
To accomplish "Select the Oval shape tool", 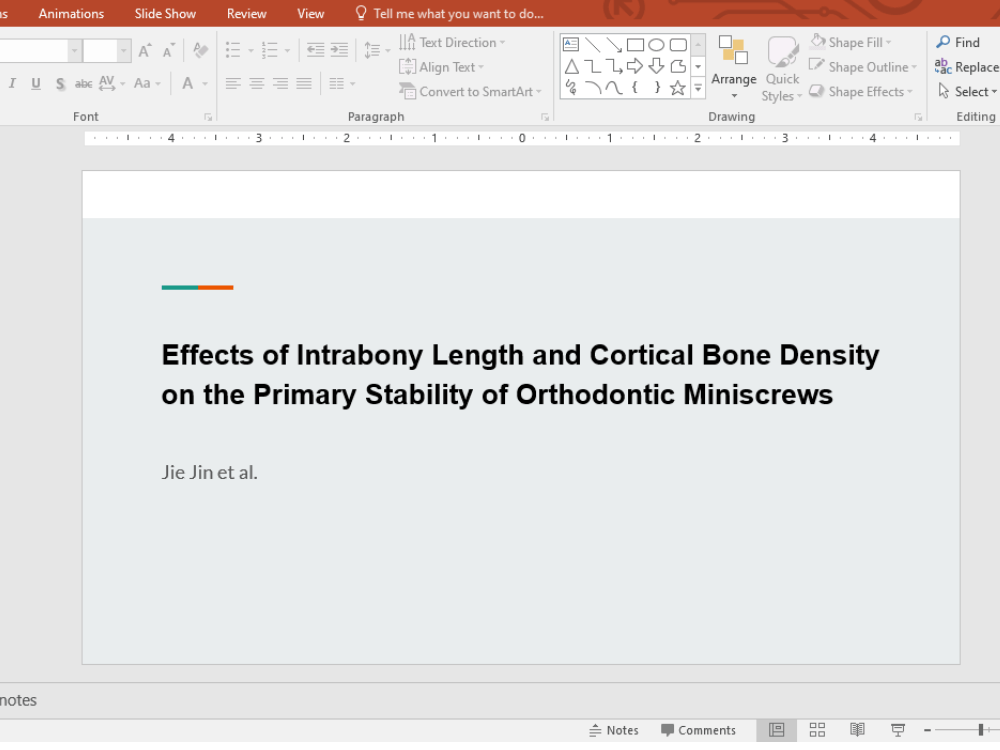I will [x=657, y=43].
